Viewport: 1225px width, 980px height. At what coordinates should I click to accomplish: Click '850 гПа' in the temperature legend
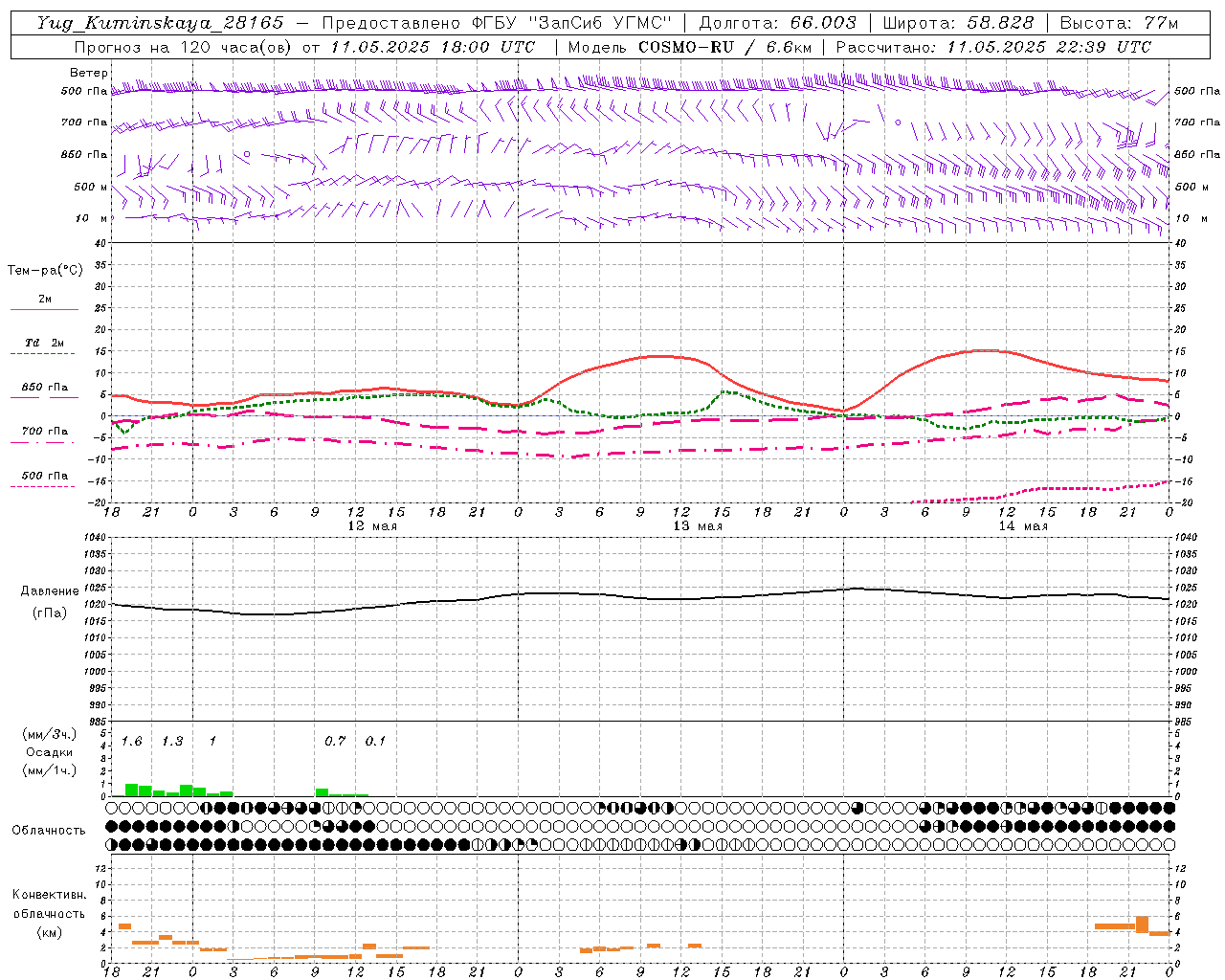[45, 388]
